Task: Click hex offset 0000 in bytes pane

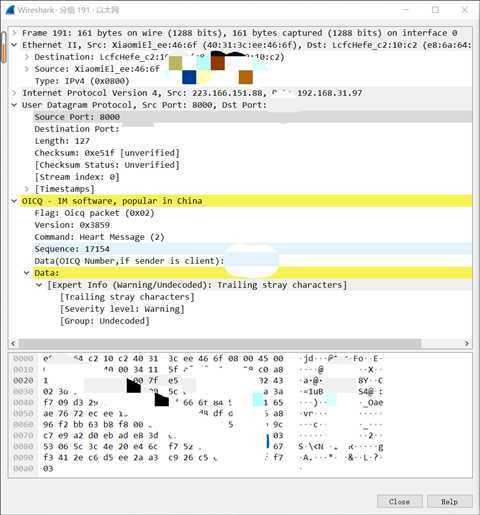Action: click(23, 358)
